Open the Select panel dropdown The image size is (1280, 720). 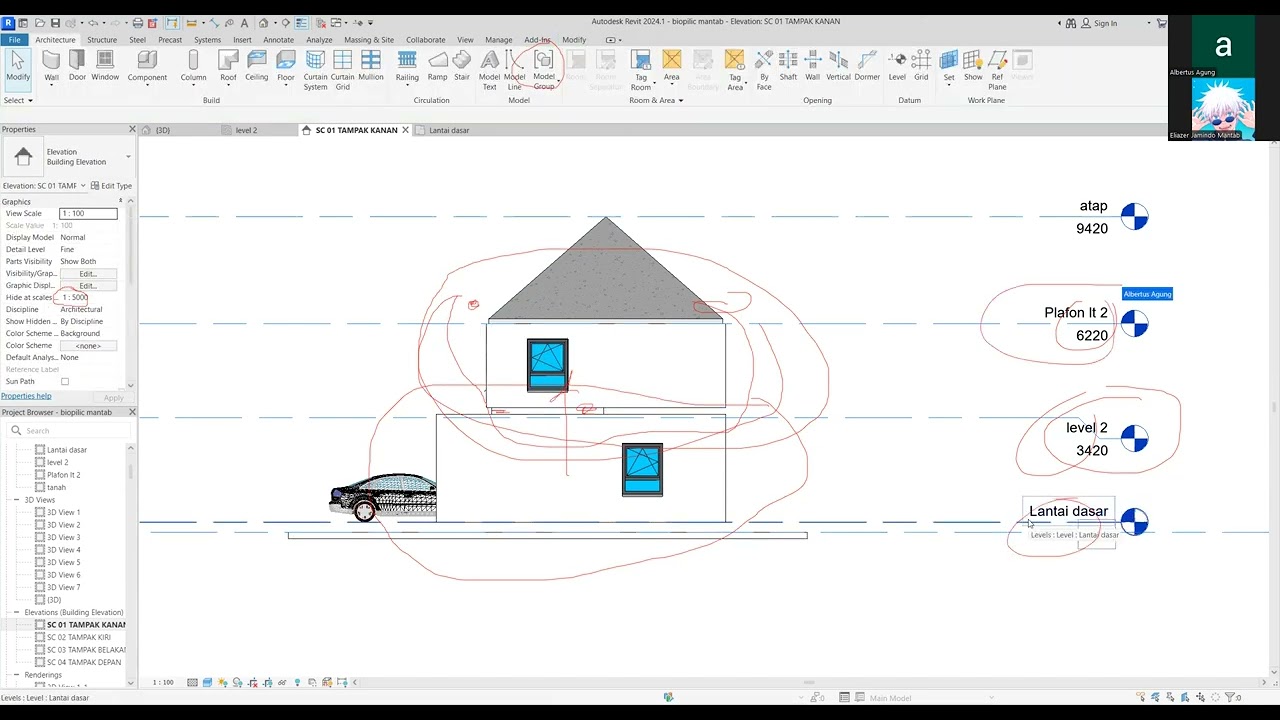[18, 100]
